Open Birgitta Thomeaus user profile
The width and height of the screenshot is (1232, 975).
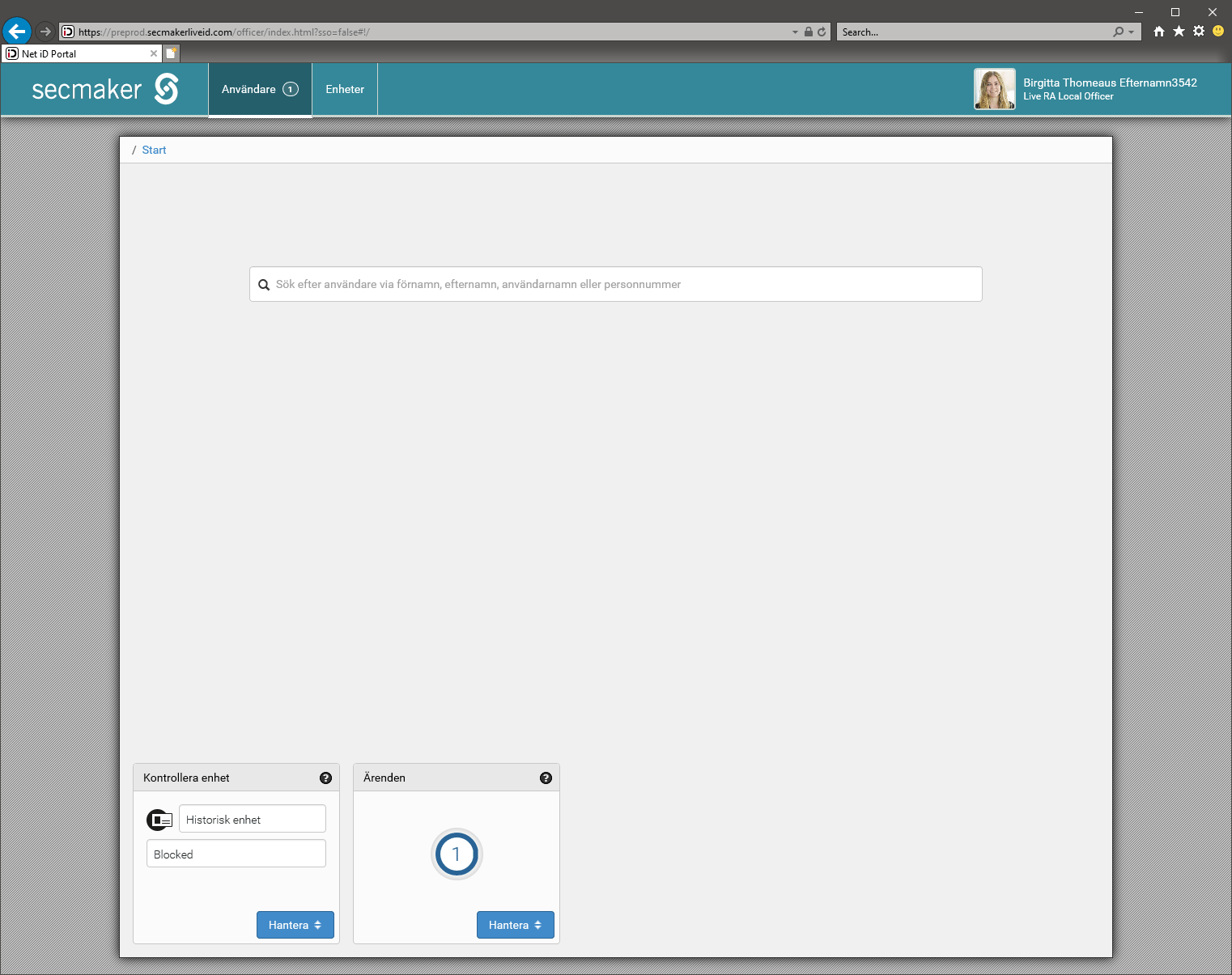click(1085, 89)
